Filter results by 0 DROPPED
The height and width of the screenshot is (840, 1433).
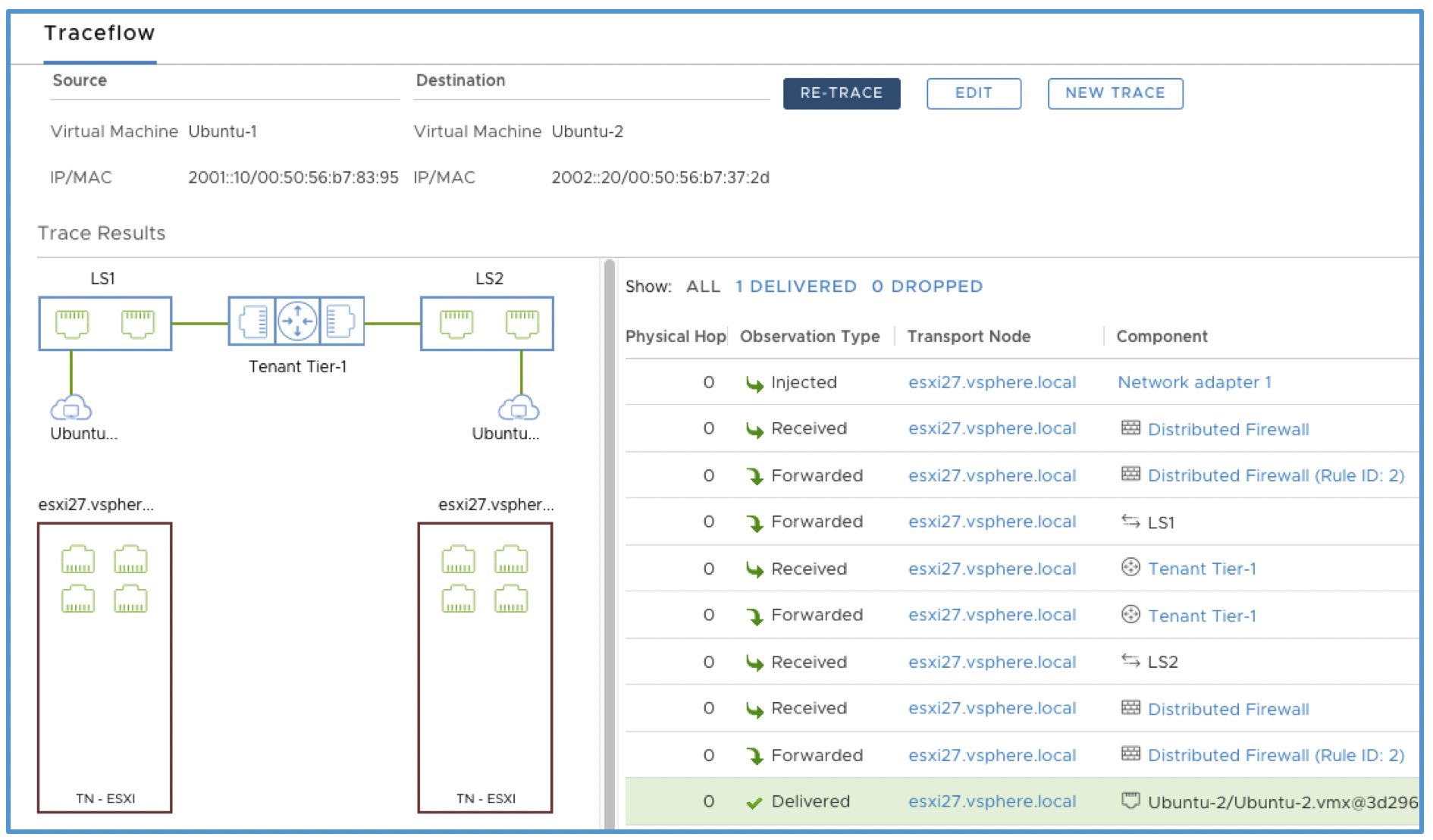pyautogui.click(x=927, y=287)
